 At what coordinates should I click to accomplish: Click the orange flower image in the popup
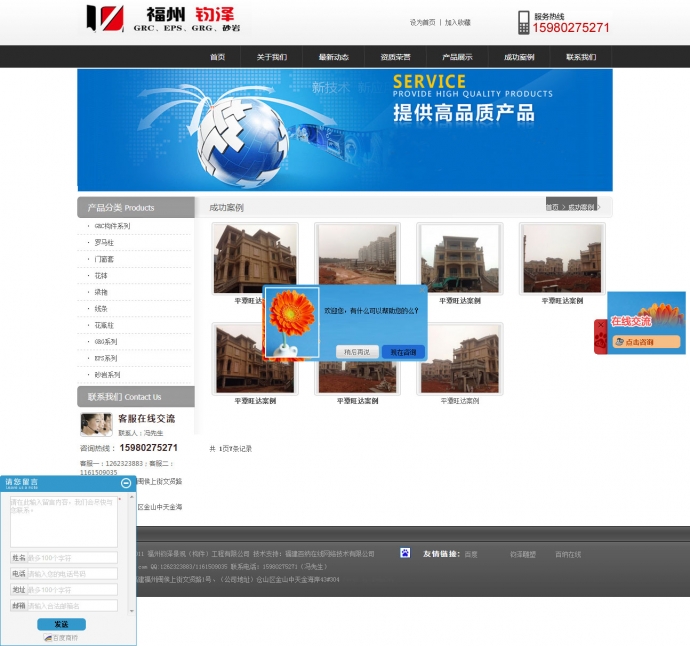click(x=292, y=322)
